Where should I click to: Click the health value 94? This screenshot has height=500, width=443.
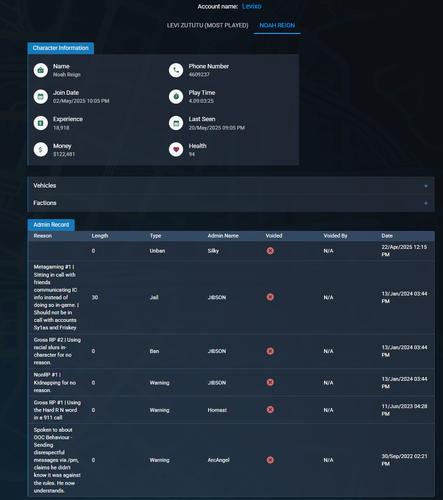click(x=192, y=154)
